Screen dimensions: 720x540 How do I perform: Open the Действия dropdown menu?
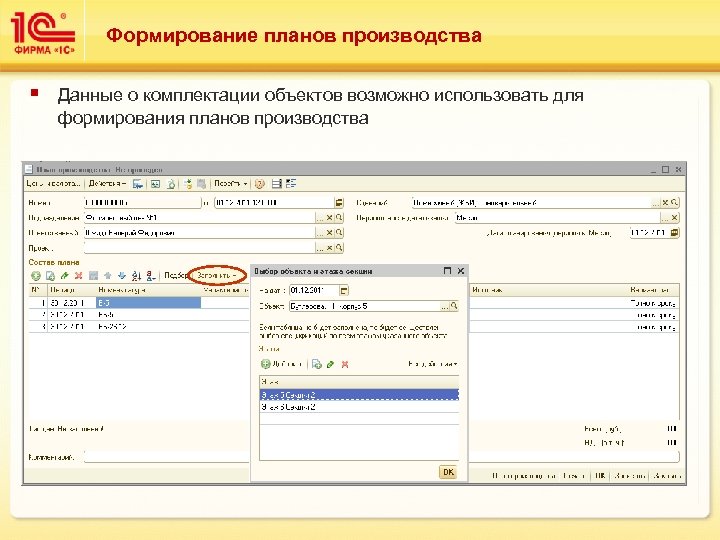coord(107,184)
